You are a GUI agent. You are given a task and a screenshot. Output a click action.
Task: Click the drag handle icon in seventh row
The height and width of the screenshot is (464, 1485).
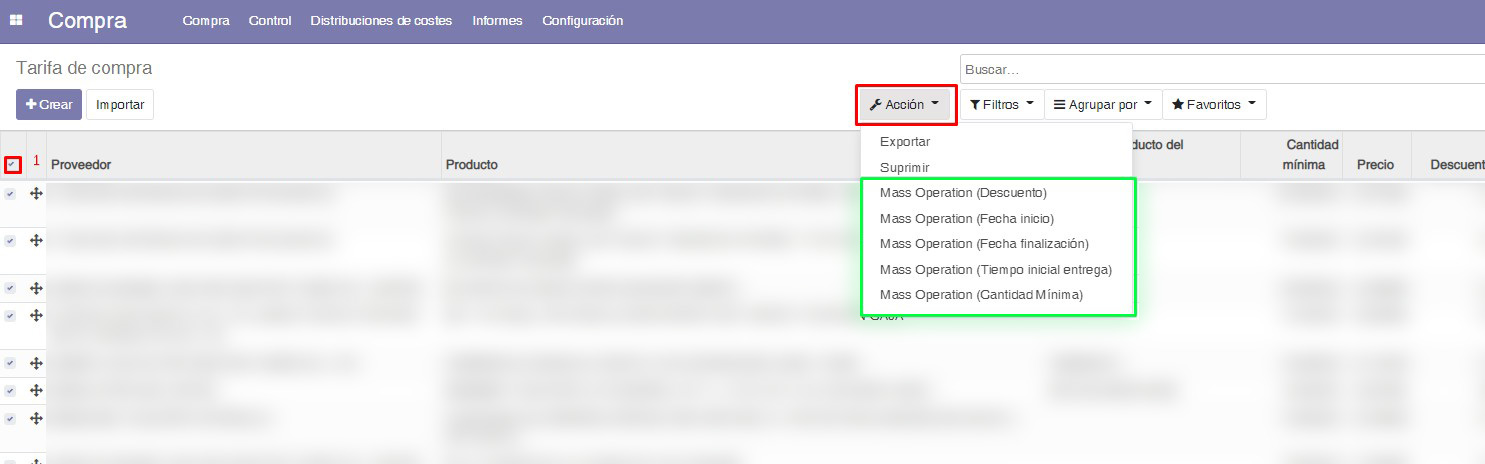[36, 418]
